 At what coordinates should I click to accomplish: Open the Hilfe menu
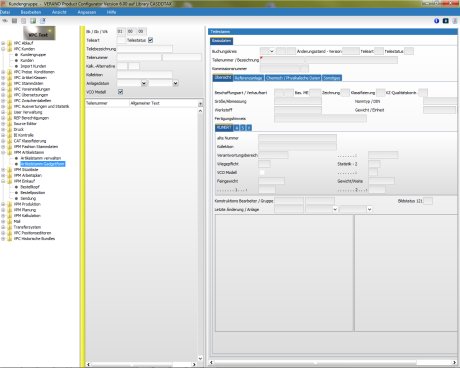111,12
